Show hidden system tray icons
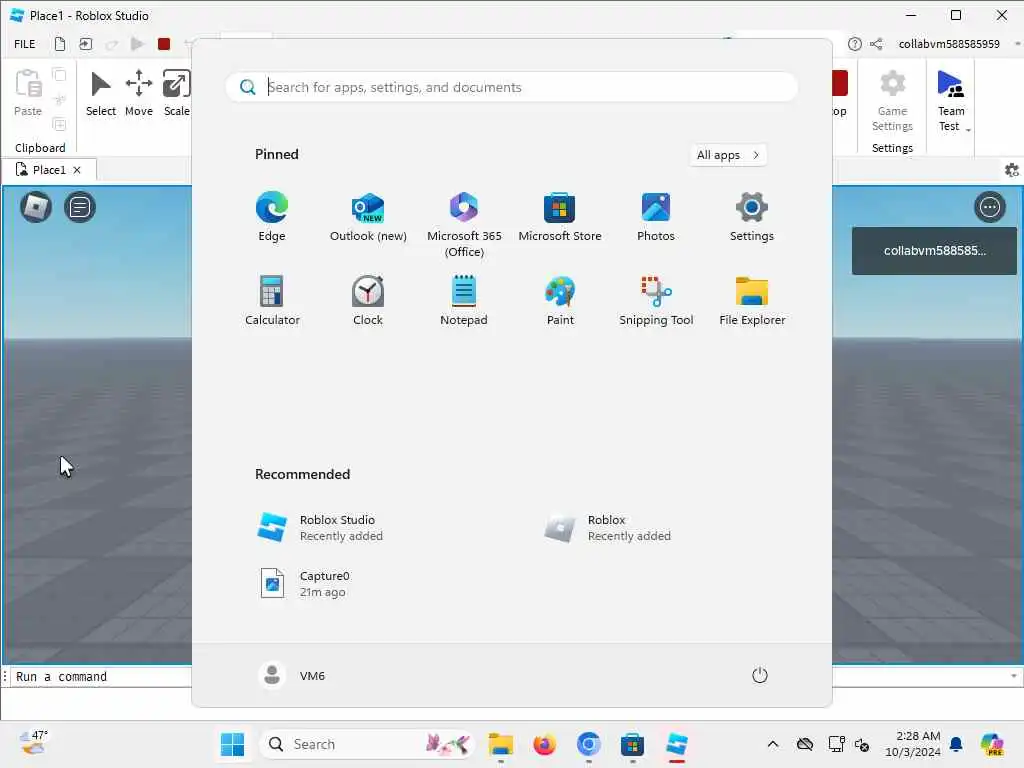Image resolution: width=1024 pixels, height=768 pixels. tap(773, 744)
